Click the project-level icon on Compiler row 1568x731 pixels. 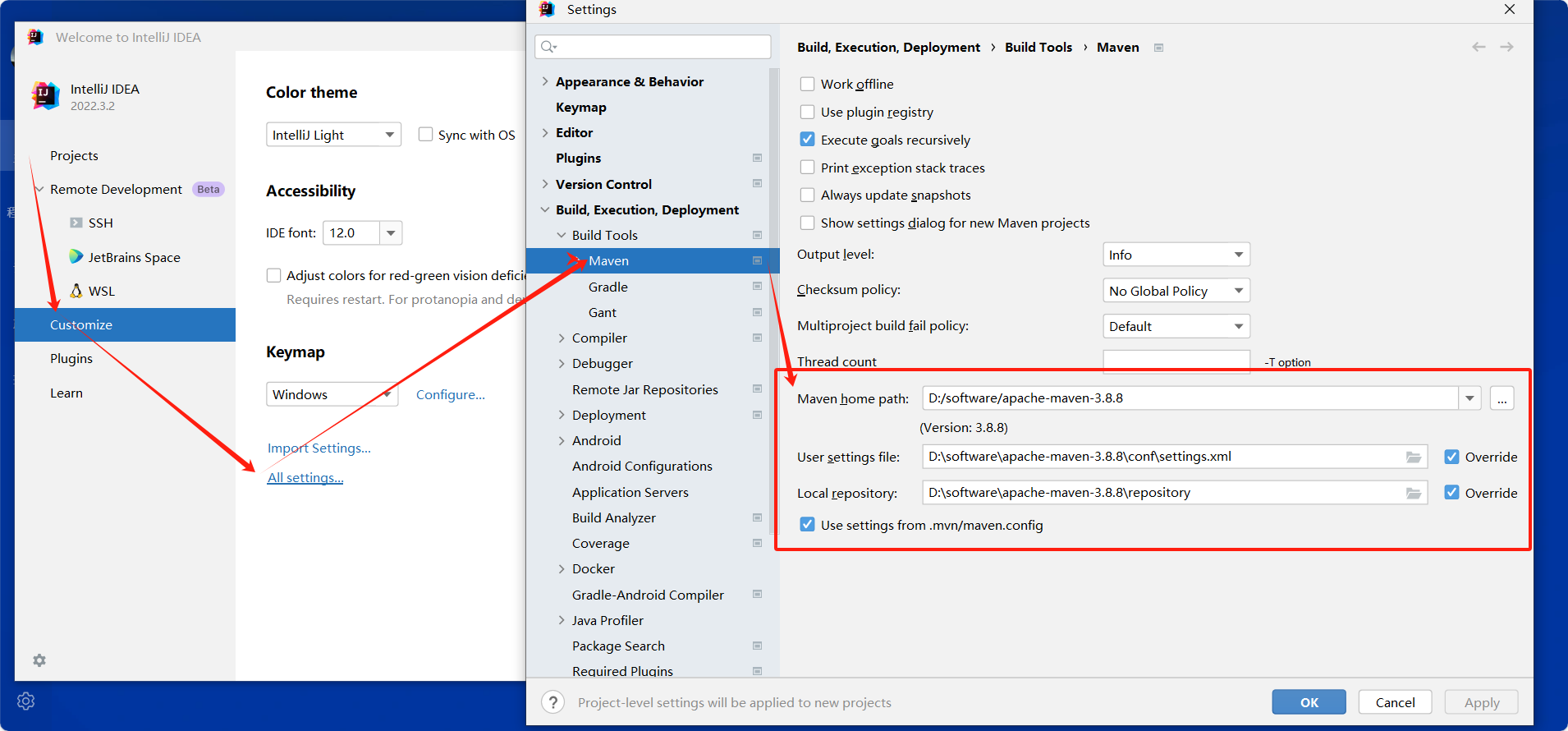point(757,338)
